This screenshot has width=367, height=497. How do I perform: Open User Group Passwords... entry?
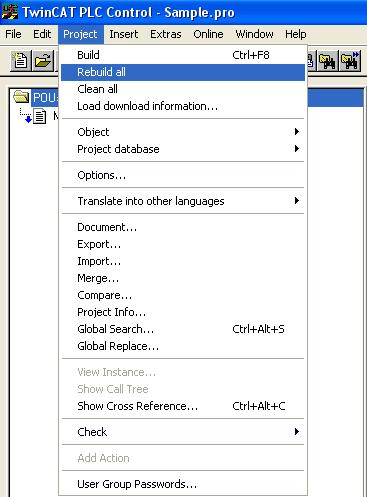click(x=183, y=484)
